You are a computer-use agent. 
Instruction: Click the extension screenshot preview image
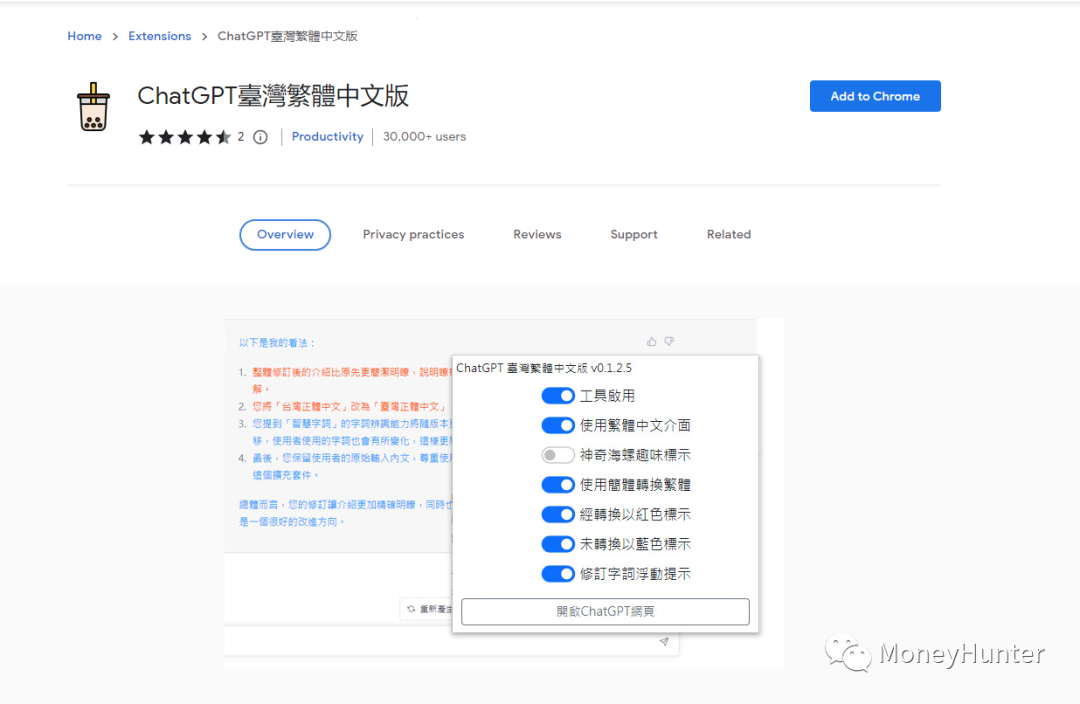pyautogui.click(x=503, y=493)
